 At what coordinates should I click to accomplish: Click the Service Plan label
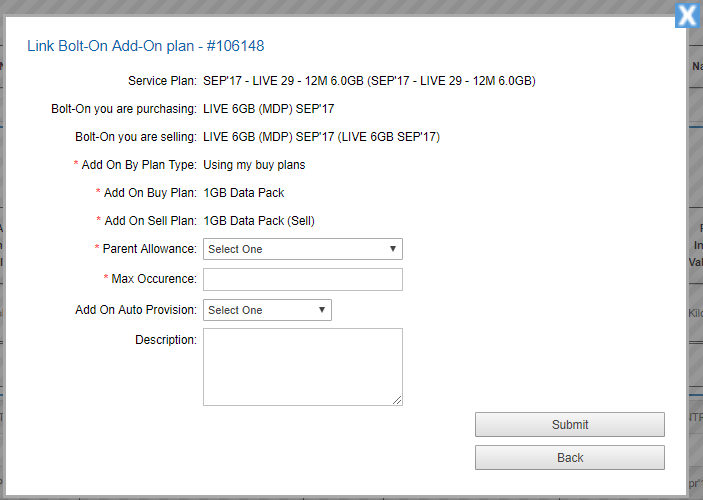pyautogui.click(x=162, y=81)
